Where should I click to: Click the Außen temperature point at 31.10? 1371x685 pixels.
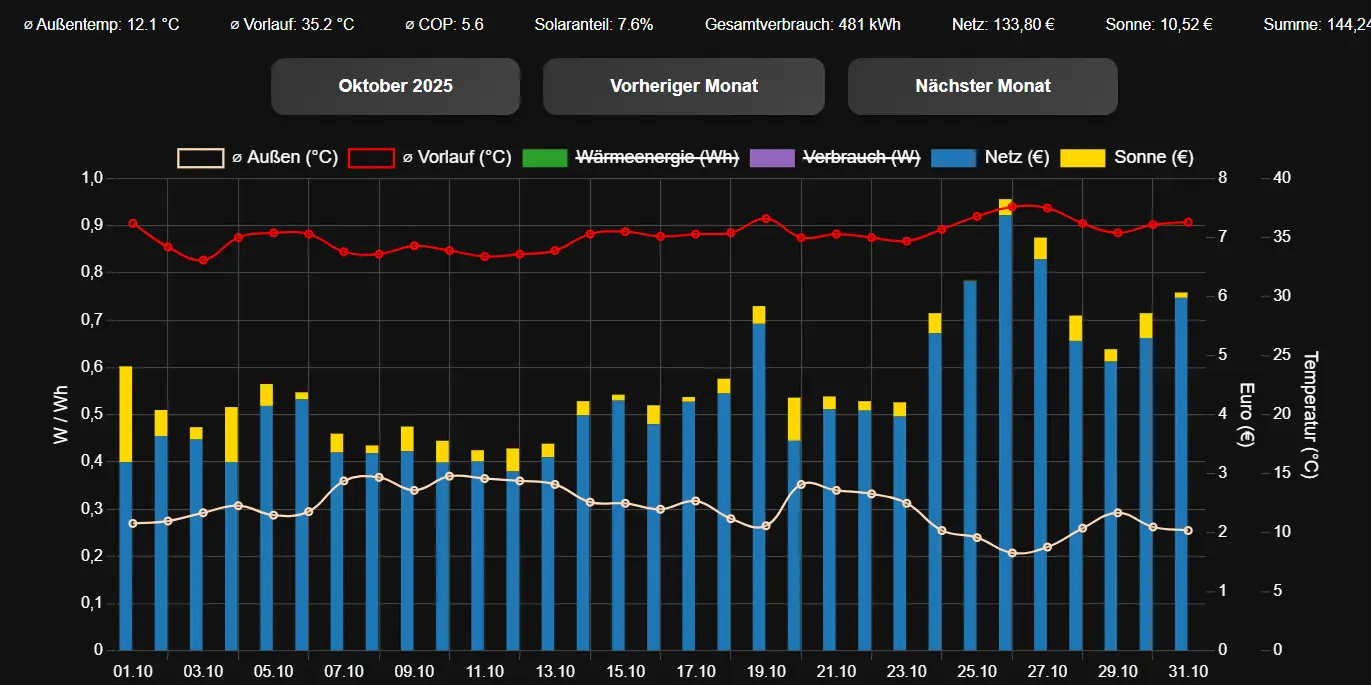[1188, 531]
